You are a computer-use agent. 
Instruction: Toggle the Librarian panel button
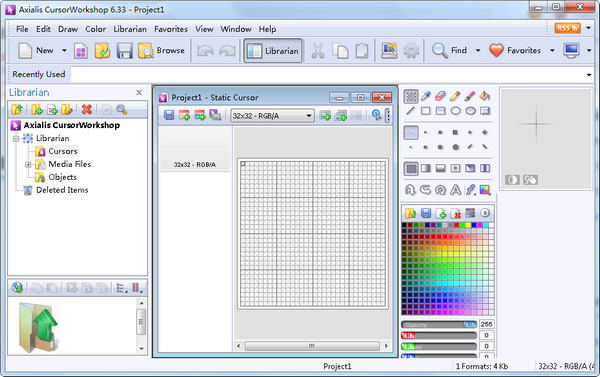(273, 51)
